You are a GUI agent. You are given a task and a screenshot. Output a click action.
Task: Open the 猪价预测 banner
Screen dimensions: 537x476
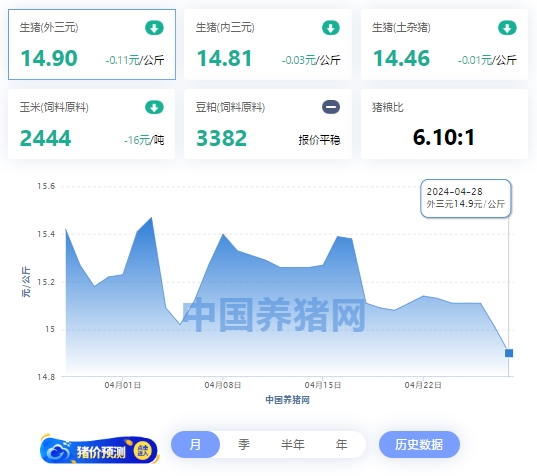[99, 450]
